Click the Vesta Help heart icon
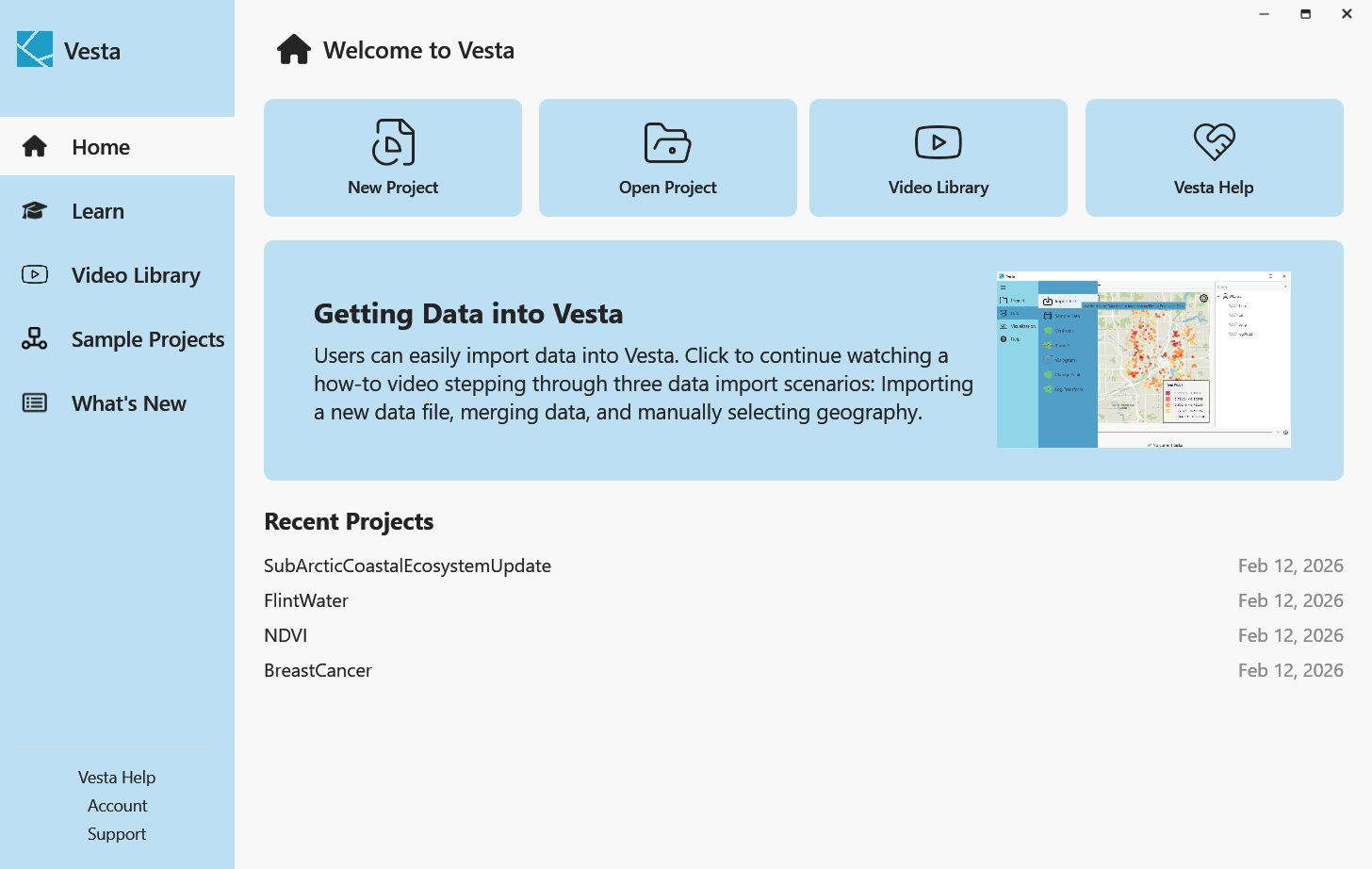The image size is (1372, 869). pos(1214,142)
